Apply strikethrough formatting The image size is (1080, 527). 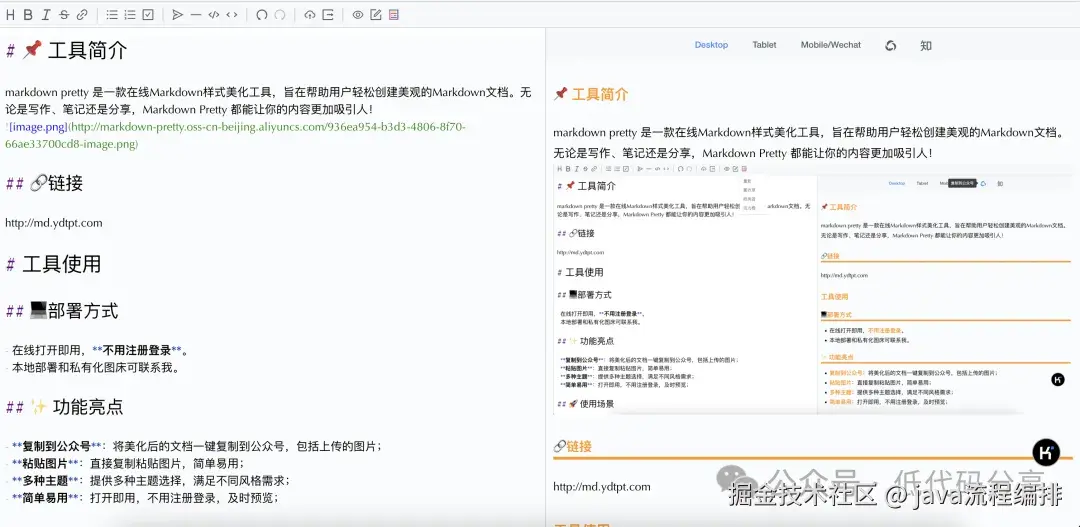(64, 14)
